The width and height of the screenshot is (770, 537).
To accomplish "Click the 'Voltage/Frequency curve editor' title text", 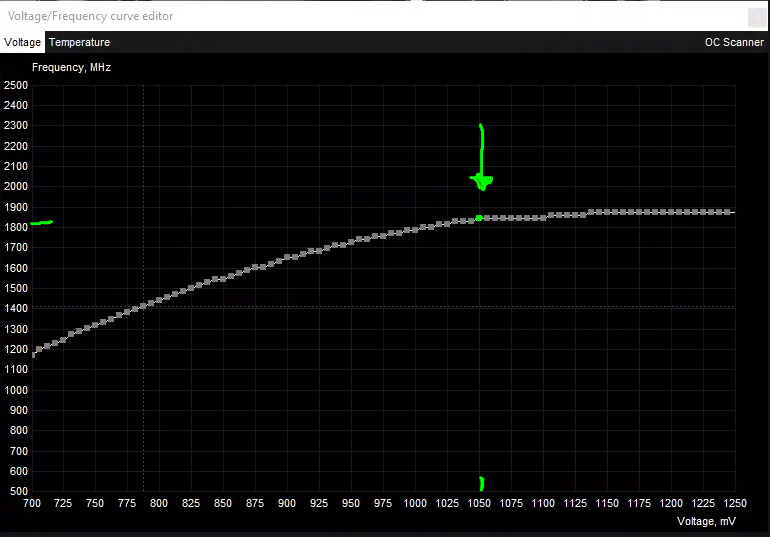I will (90, 16).
